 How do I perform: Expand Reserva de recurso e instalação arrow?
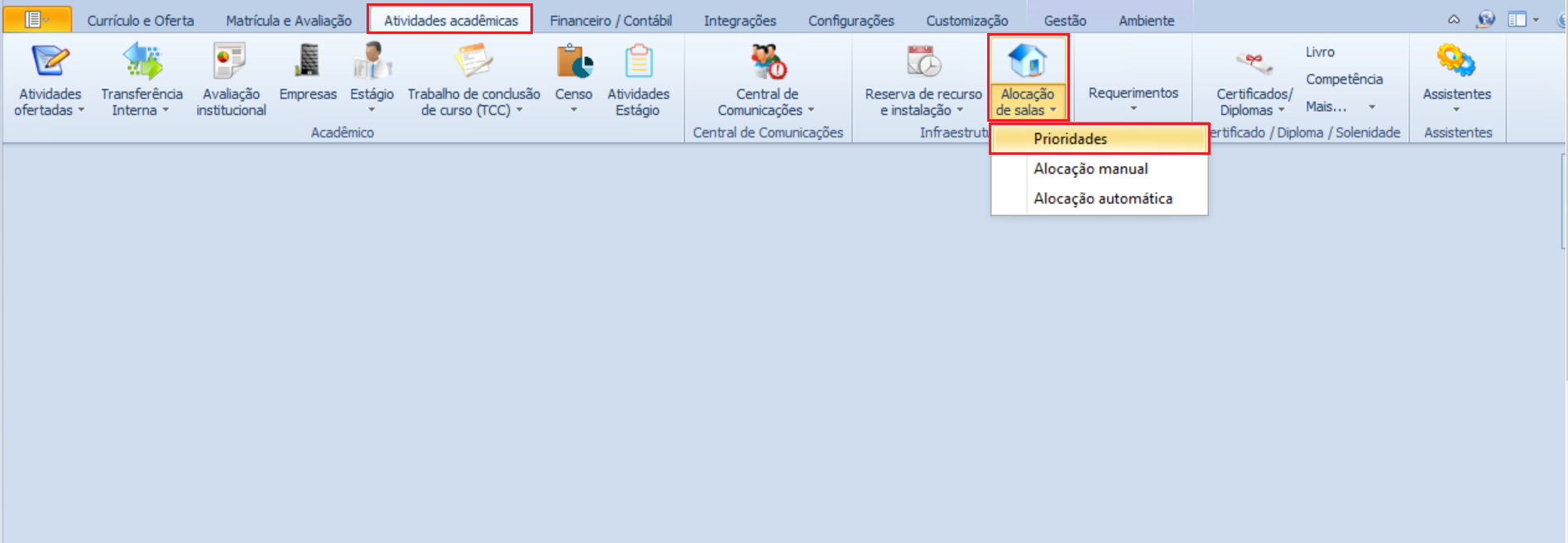960,110
